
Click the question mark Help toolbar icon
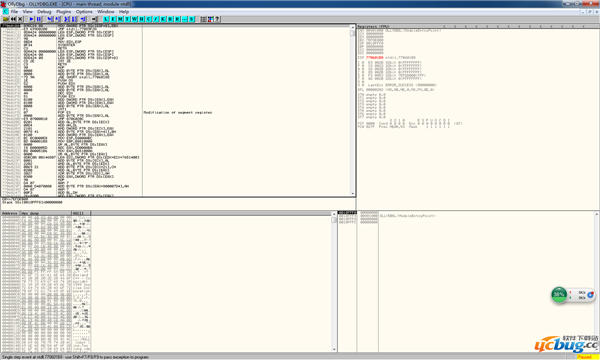pyautogui.click(x=217, y=19)
